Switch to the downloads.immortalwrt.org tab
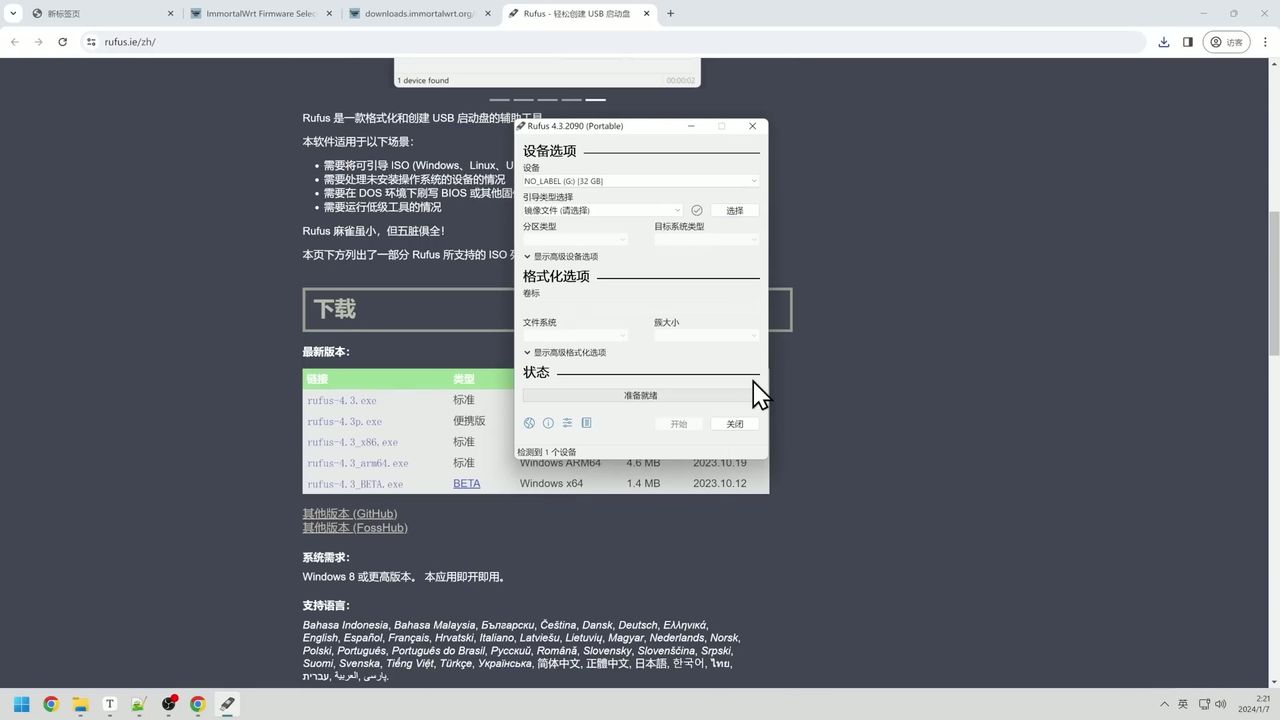The height and width of the screenshot is (720, 1280). tap(413, 14)
